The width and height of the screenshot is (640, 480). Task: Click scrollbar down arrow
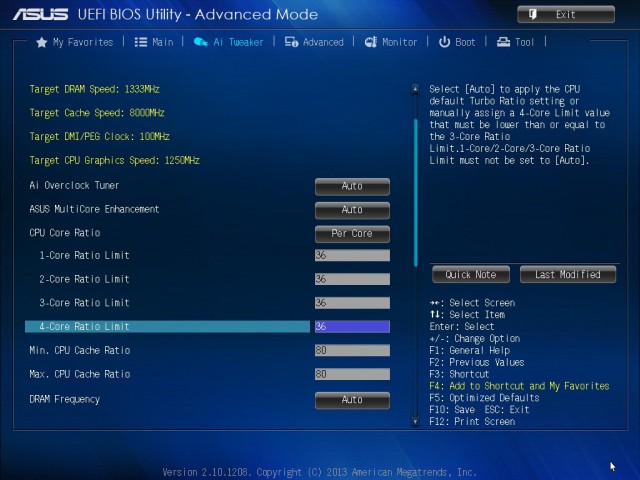pyautogui.click(x=415, y=421)
